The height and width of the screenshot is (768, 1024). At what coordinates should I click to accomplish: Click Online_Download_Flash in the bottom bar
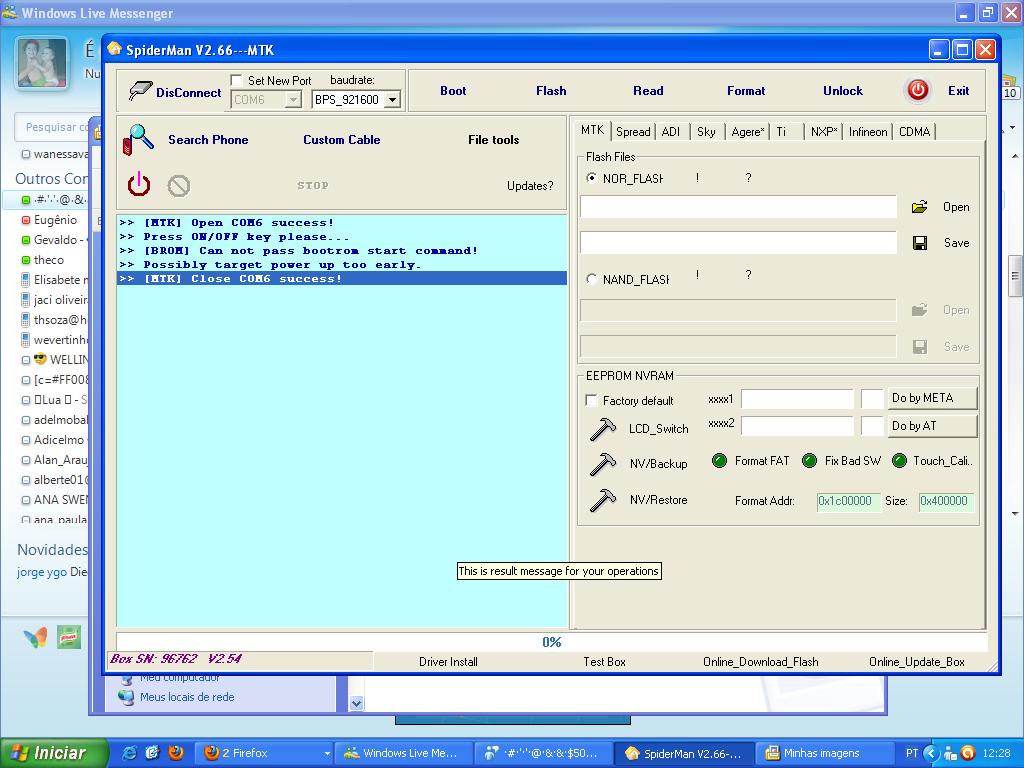click(x=761, y=662)
